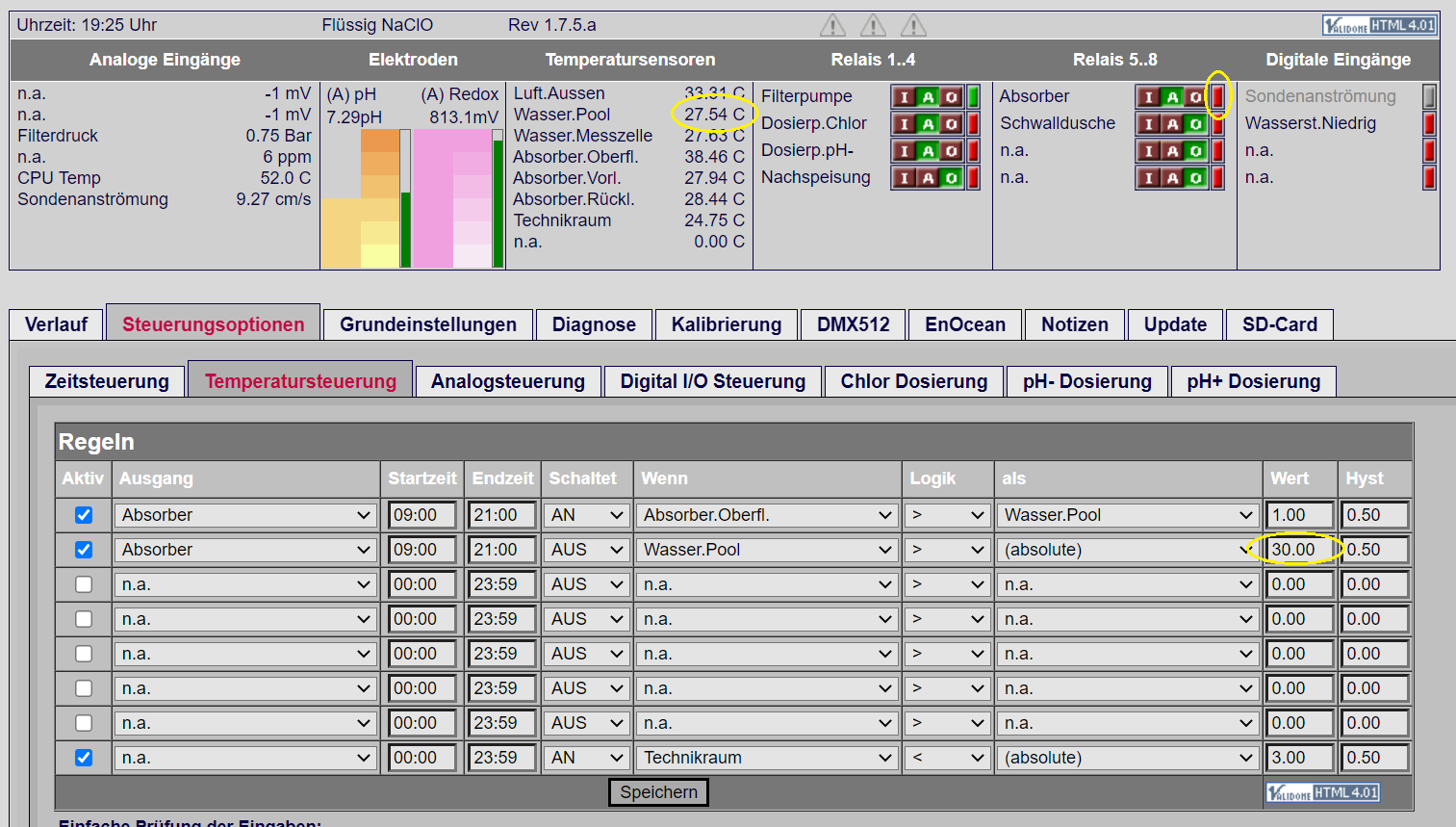Switch Dosierp.Chlor relay to O
The image size is (1456, 827).
pos(951,123)
